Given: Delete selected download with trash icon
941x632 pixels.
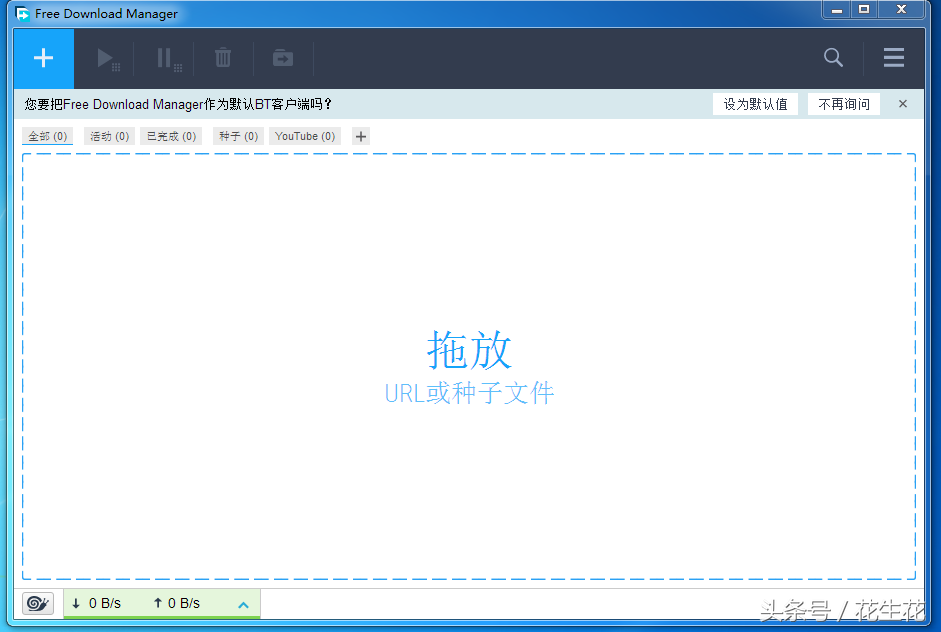Looking at the screenshot, I should click(223, 58).
